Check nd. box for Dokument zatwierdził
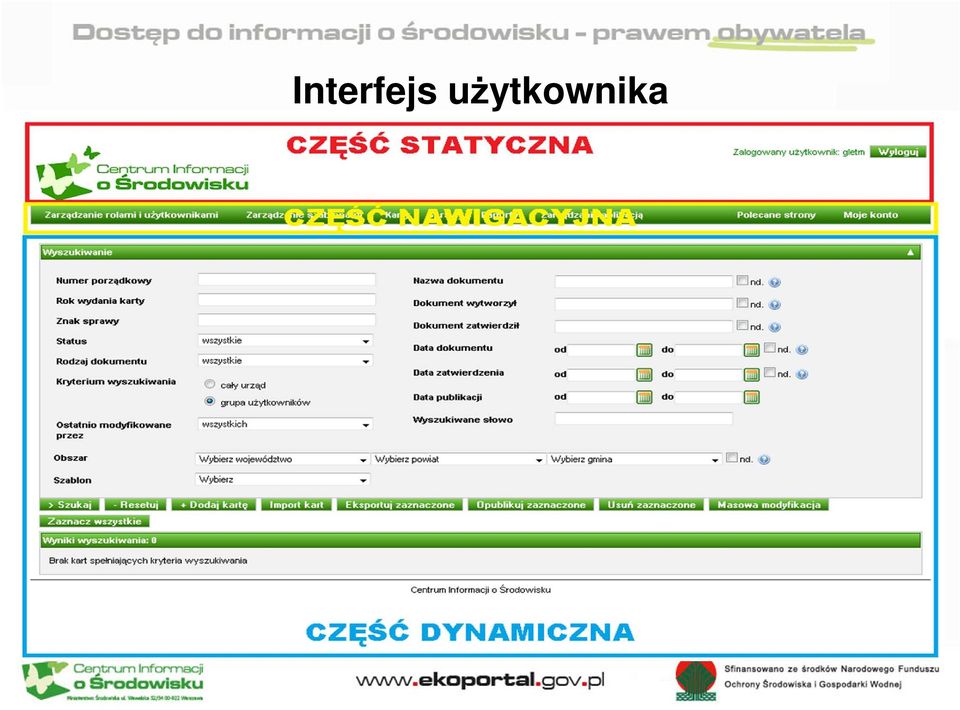The width and height of the screenshot is (960, 710). pyautogui.click(x=742, y=325)
